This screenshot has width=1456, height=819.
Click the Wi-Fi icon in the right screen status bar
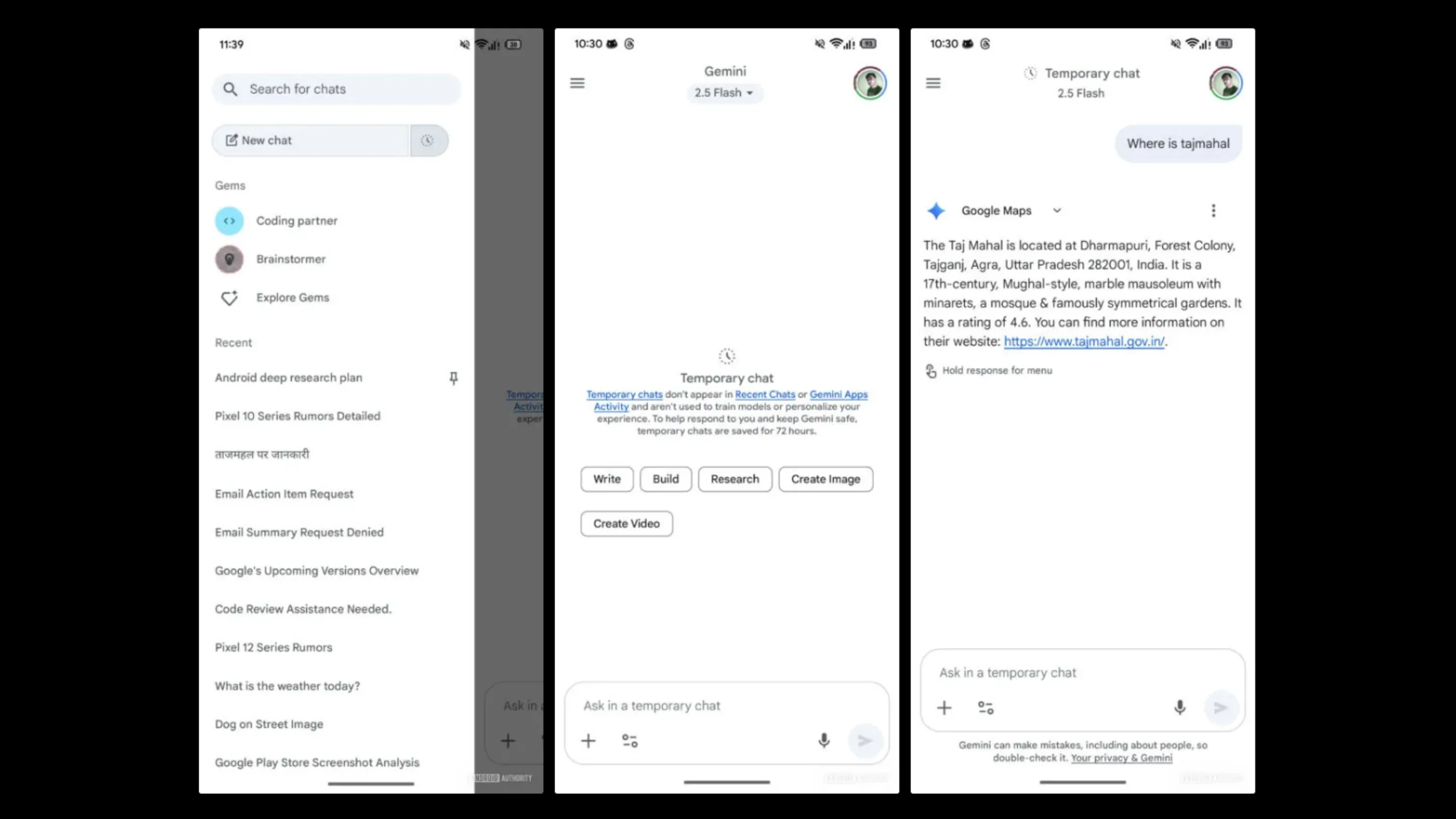click(1192, 43)
